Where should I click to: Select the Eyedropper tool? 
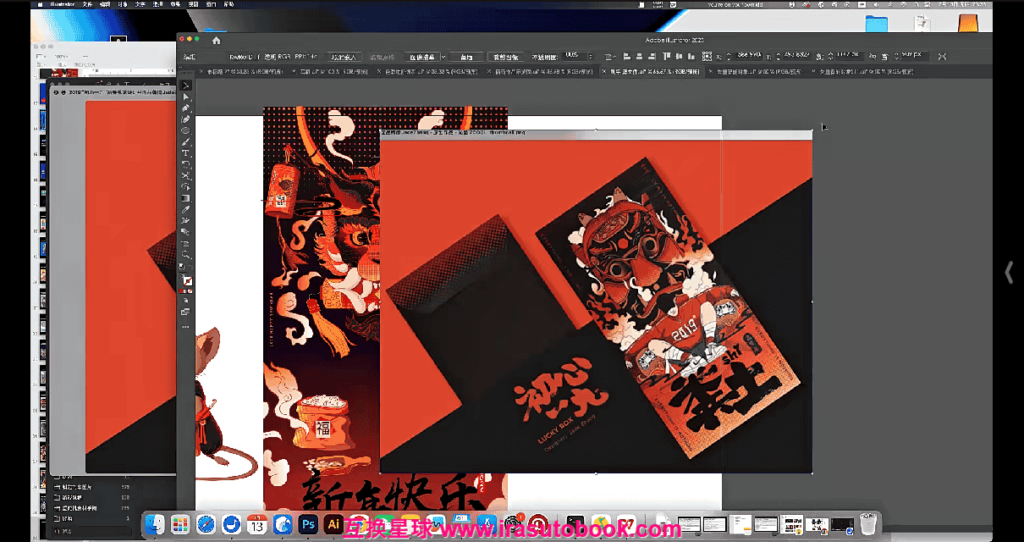click(186, 210)
